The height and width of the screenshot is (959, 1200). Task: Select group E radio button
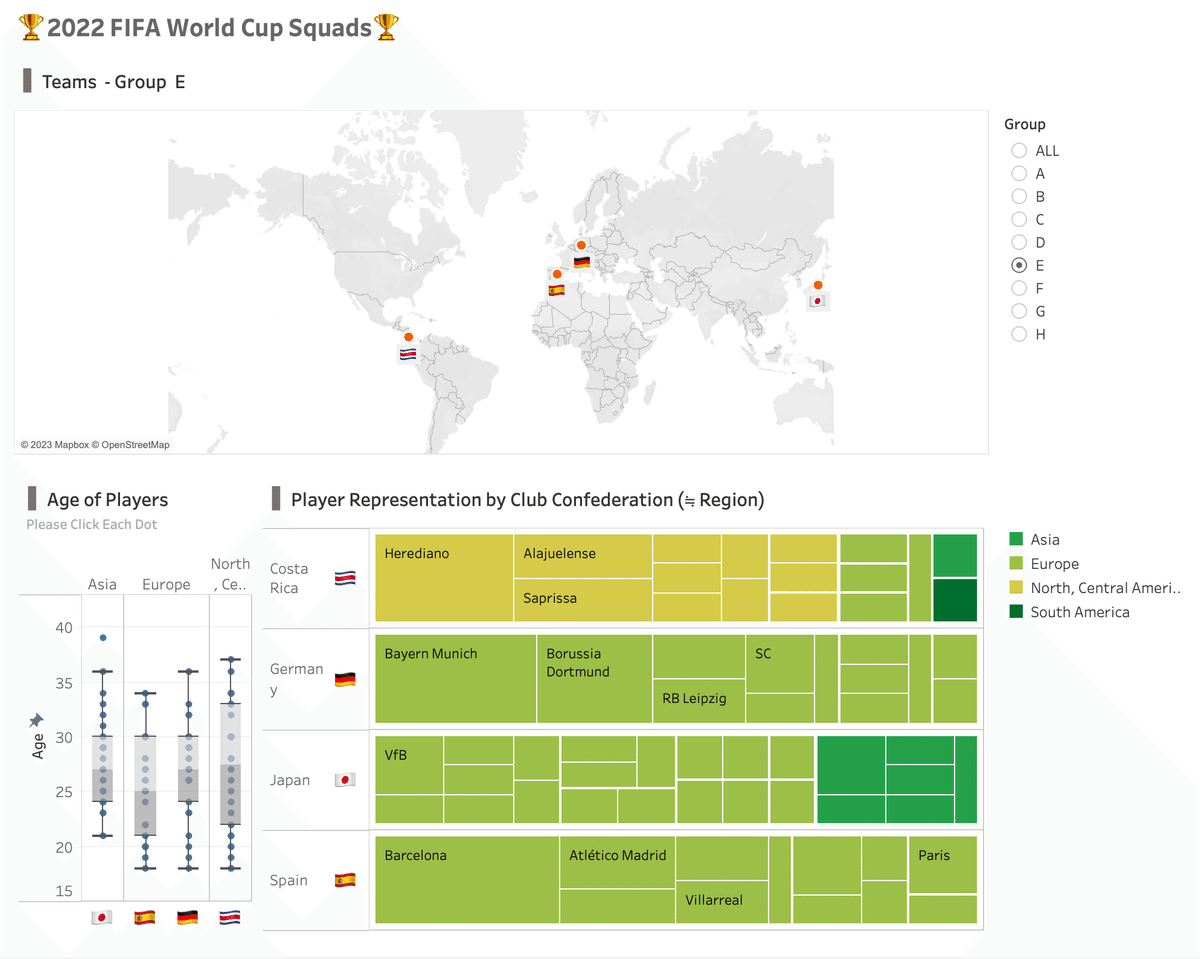click(1019, 265)
